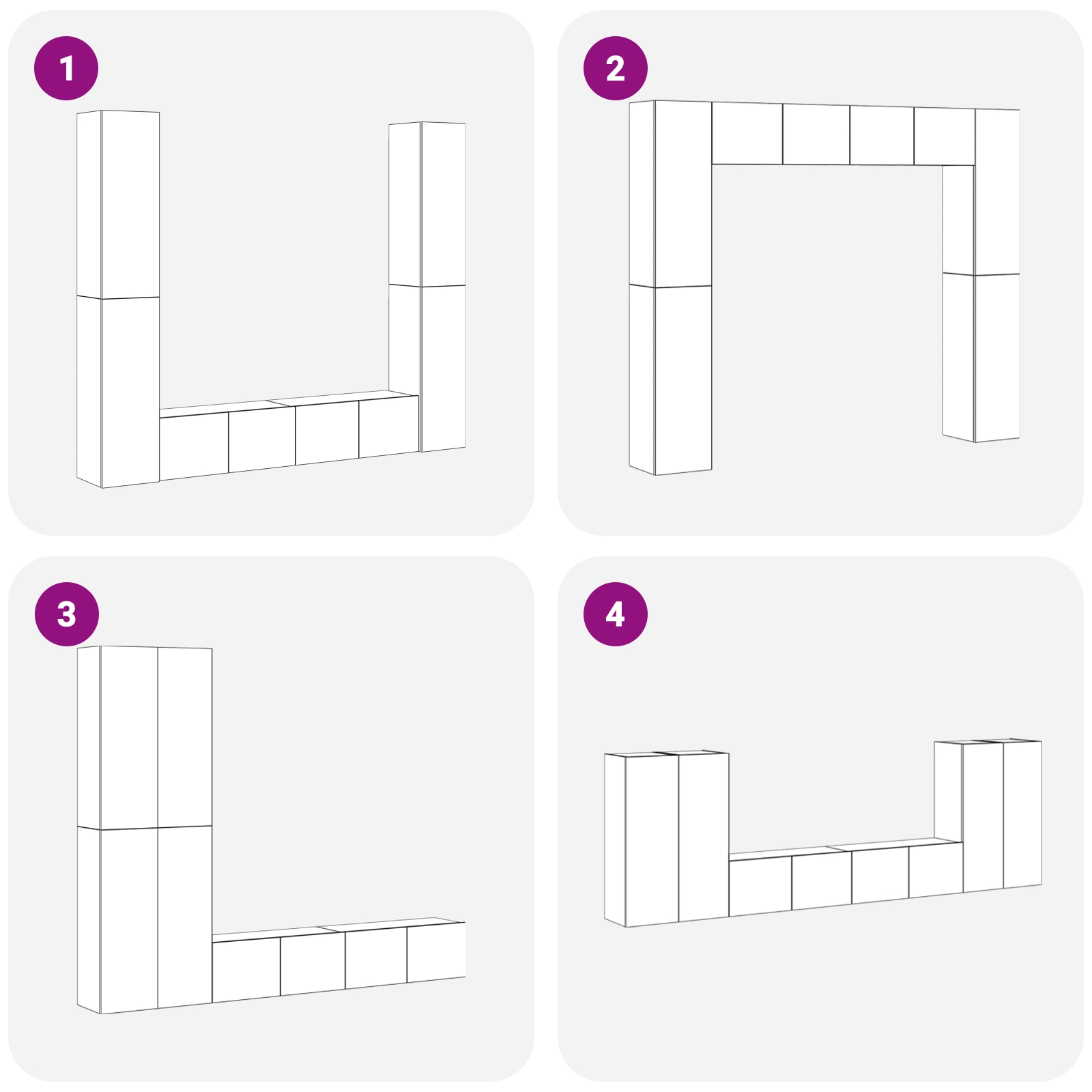Viewport: 1092px width, 1092px height.
Task: Click the purple number 4 badge
Action: (x=615, y=614)
